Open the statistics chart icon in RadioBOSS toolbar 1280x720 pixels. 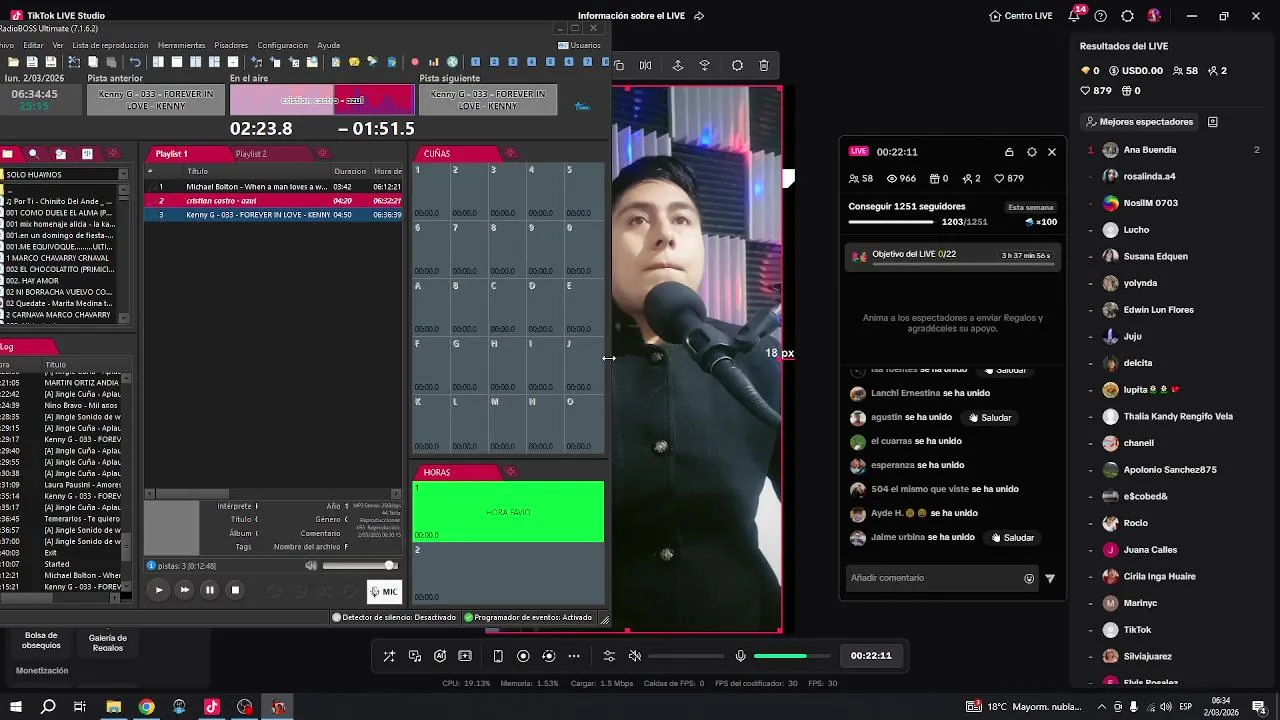click(x=434, y=62)
